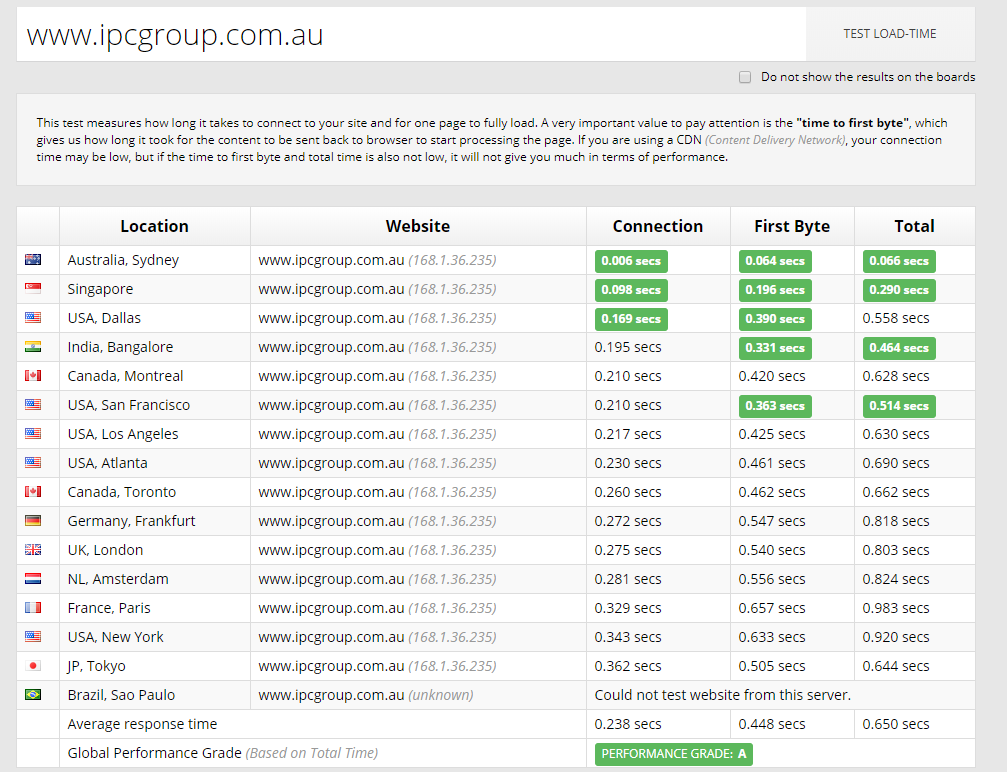Click the bold 'time to first byte' text
Image resolution: width=1007 pixels, height=772 pixels.
(x=852, y=123)
